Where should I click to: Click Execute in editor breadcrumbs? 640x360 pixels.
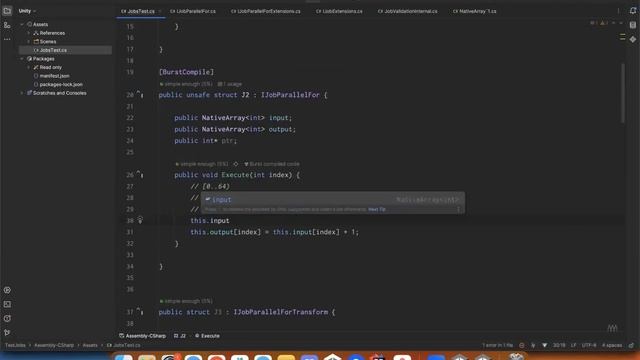click(207, 336)
